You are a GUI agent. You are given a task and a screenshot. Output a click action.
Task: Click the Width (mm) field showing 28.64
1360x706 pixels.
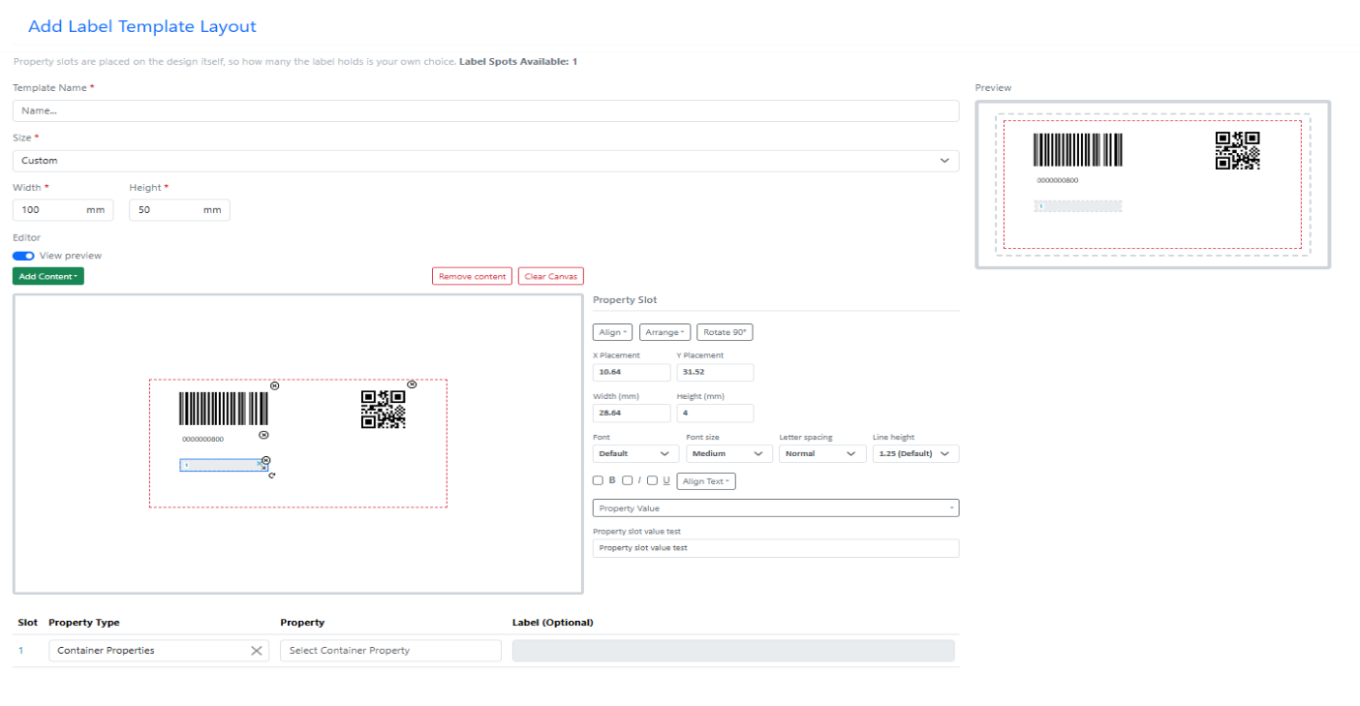coord(631,413)
